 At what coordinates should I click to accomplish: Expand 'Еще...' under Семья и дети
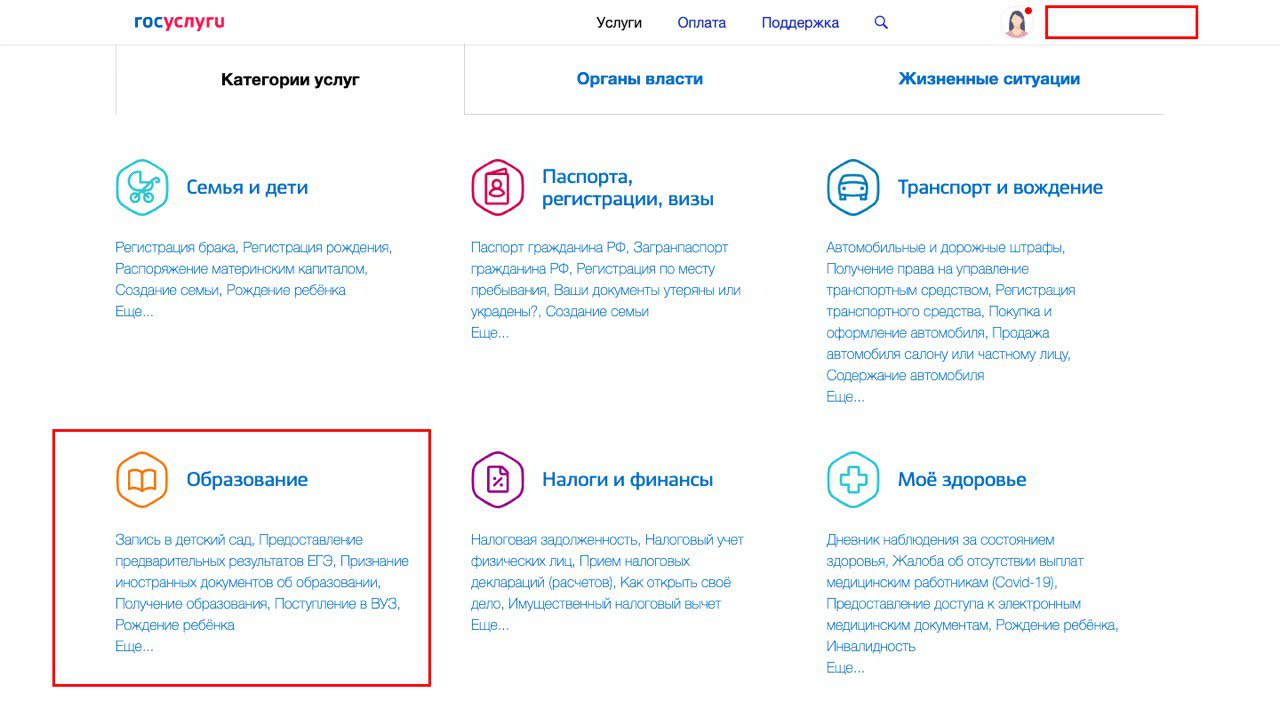coord(134,311)
